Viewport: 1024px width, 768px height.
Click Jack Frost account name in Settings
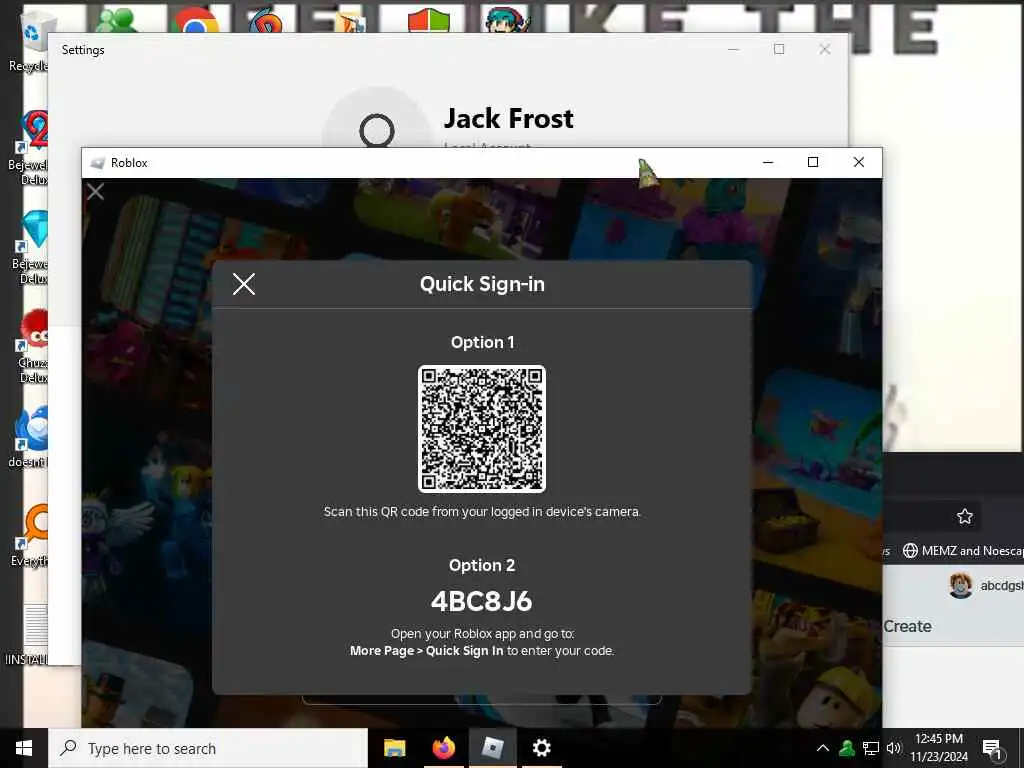tap(509, 119)
